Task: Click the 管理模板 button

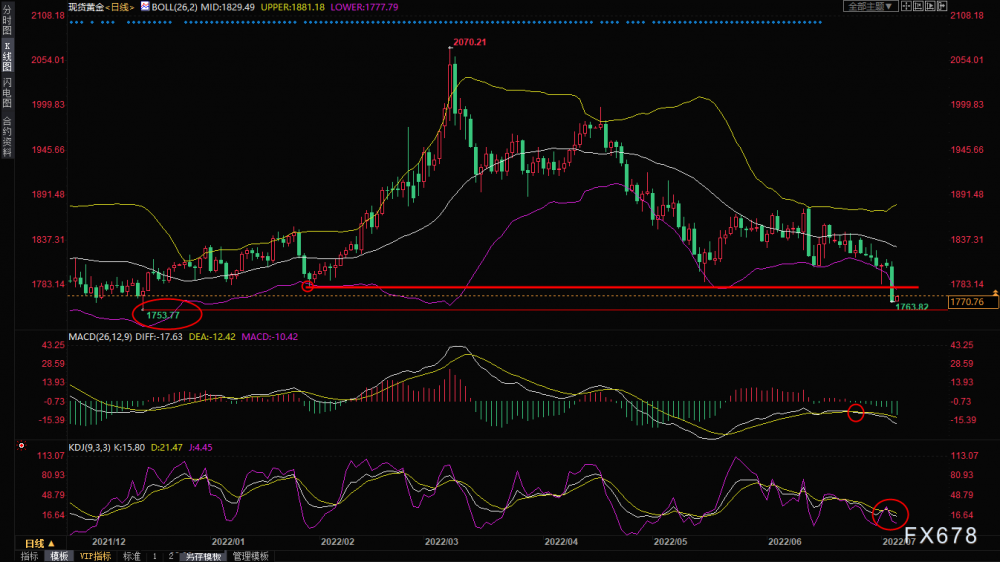Action: (x=250, y=556)
